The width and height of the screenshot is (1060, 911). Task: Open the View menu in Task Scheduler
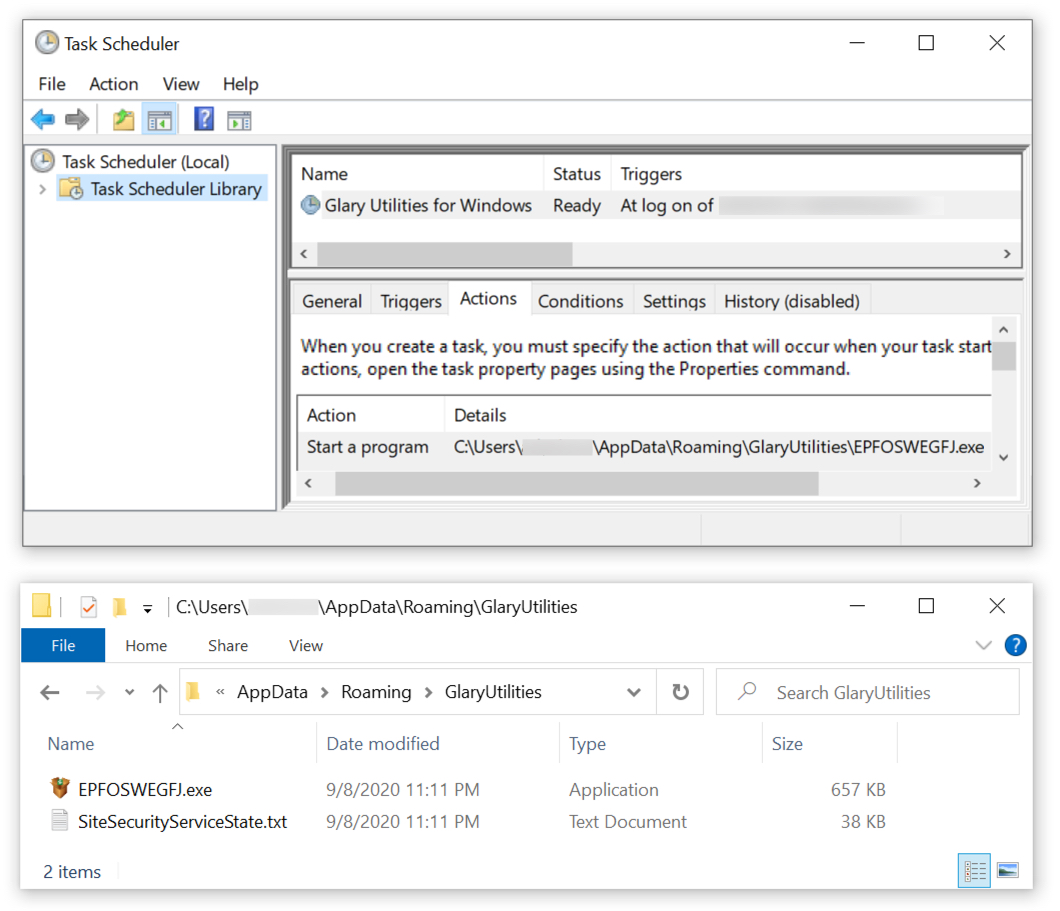click(180, 84)
